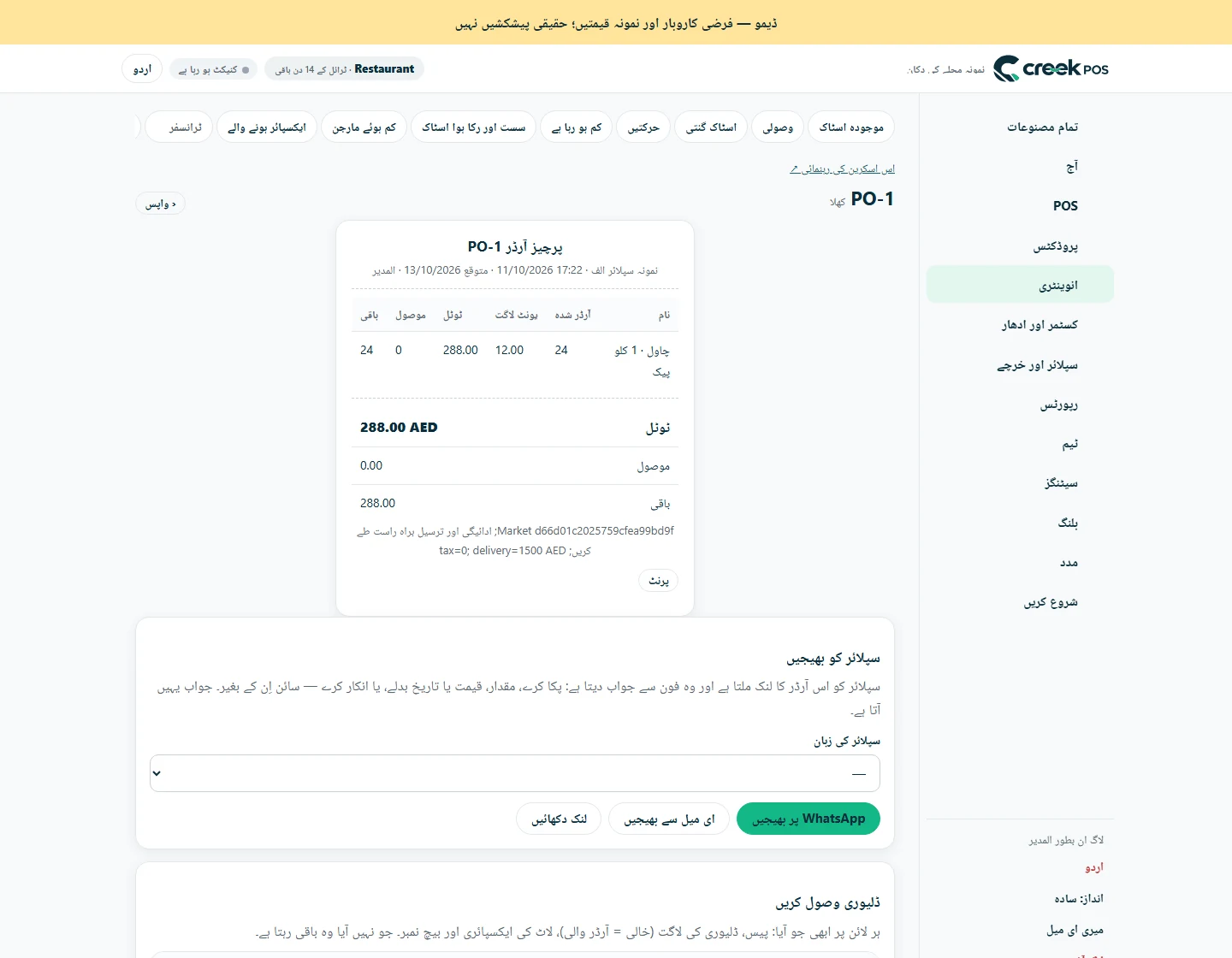This screenshot has height=958, width=1232.
Task: Open 'بلنگ' in the sidebar
Action: (1020, 522)
